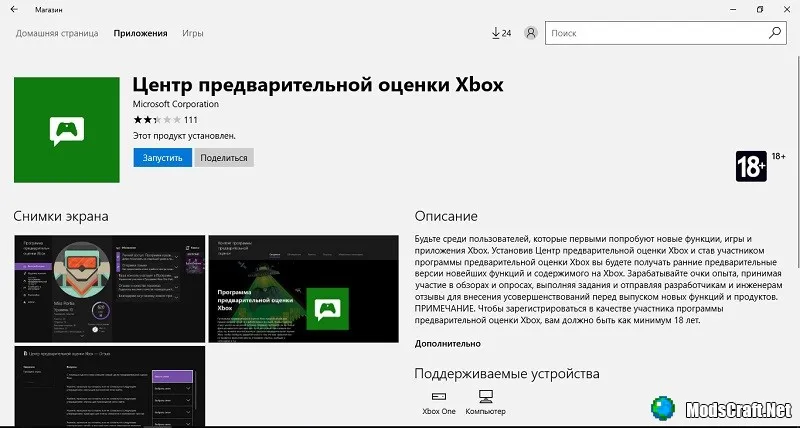Click the 18+ age rating badge
This screenshot has height=428, width=800.
coord(750,166)
